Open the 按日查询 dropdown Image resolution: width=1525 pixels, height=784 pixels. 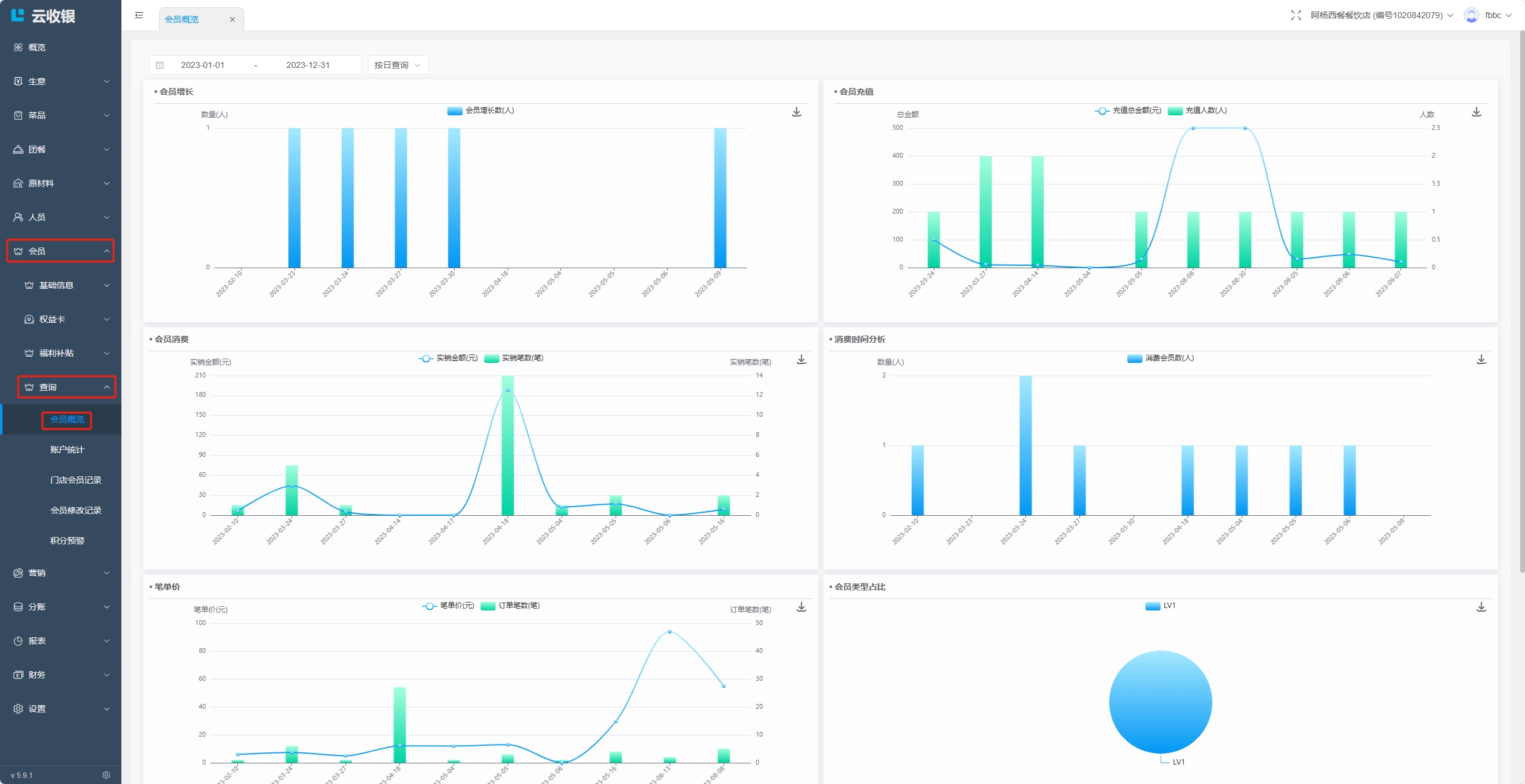[x=398, y=65]
